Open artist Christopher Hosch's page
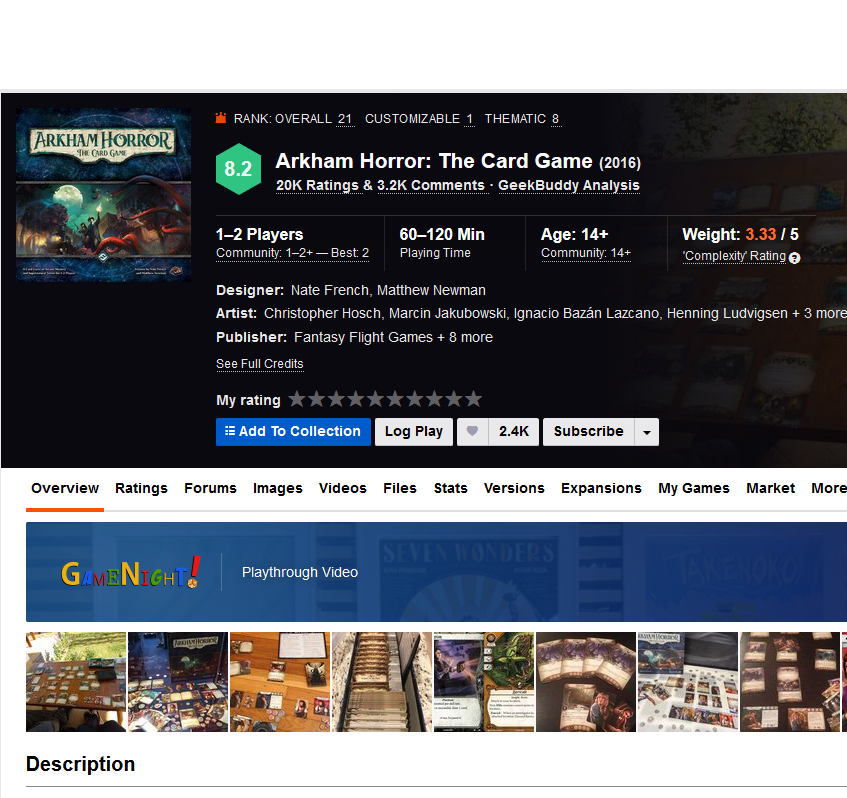 (322, 313)
